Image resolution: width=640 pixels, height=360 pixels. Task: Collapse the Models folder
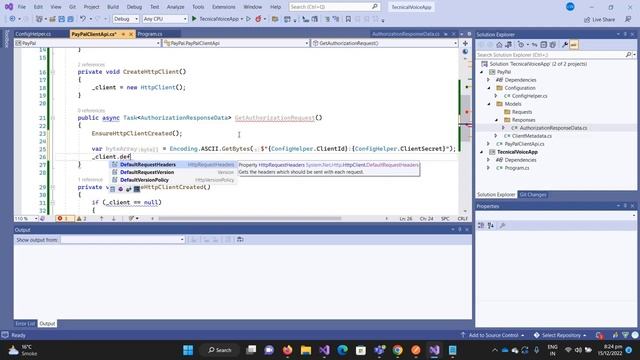click(x=489, y=104)
